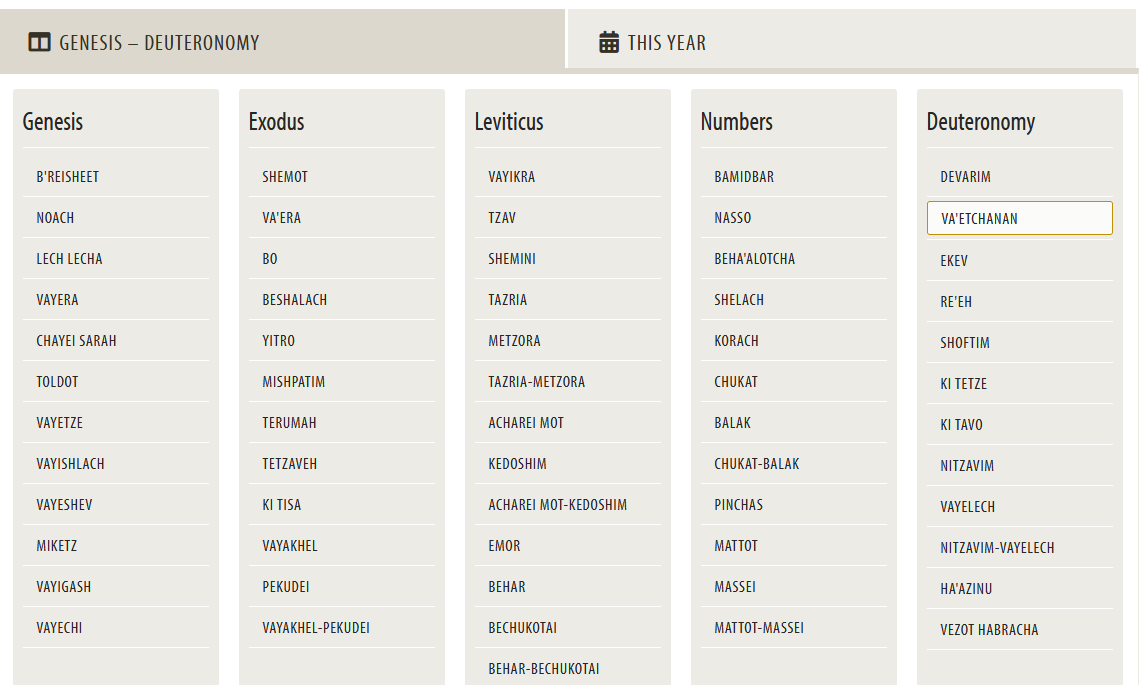Image resolution: width=1143 pixels, height=685 pixels.
Task: Go to the Vezot Habracha portion
Action: pyautogui.click(x=989, y=630)
